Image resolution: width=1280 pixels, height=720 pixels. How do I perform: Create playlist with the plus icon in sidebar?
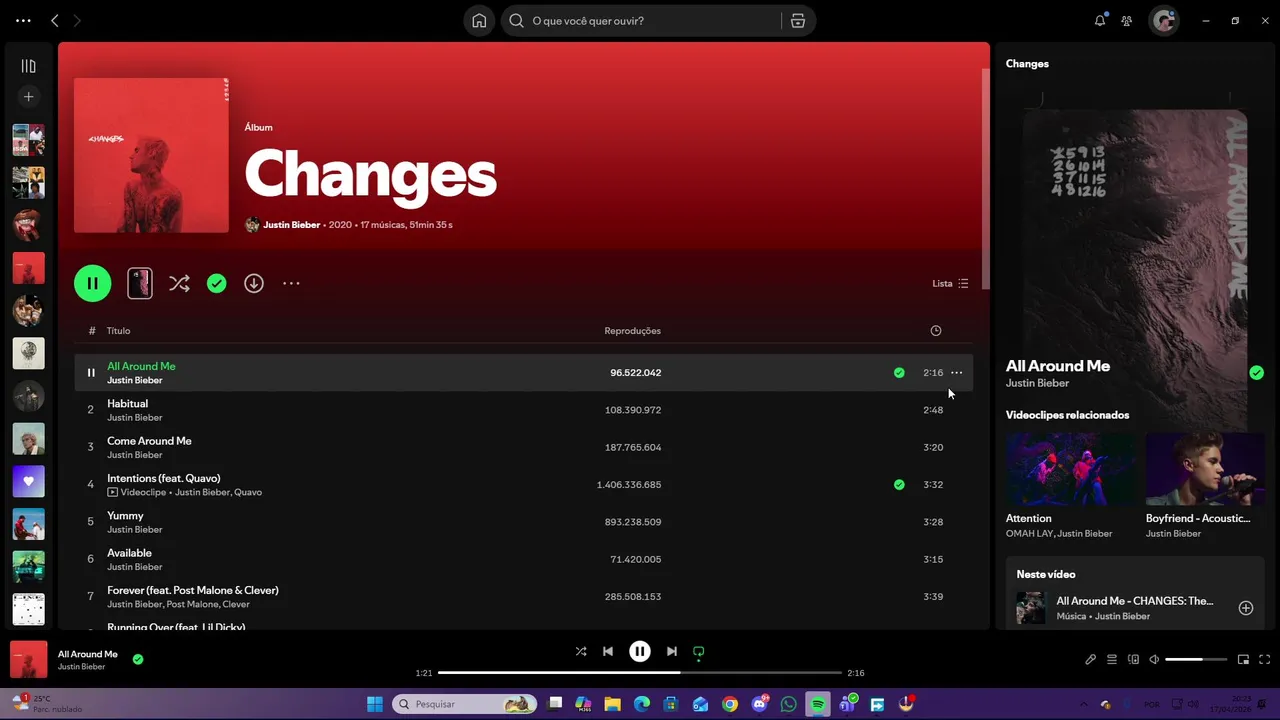(28, 97)
